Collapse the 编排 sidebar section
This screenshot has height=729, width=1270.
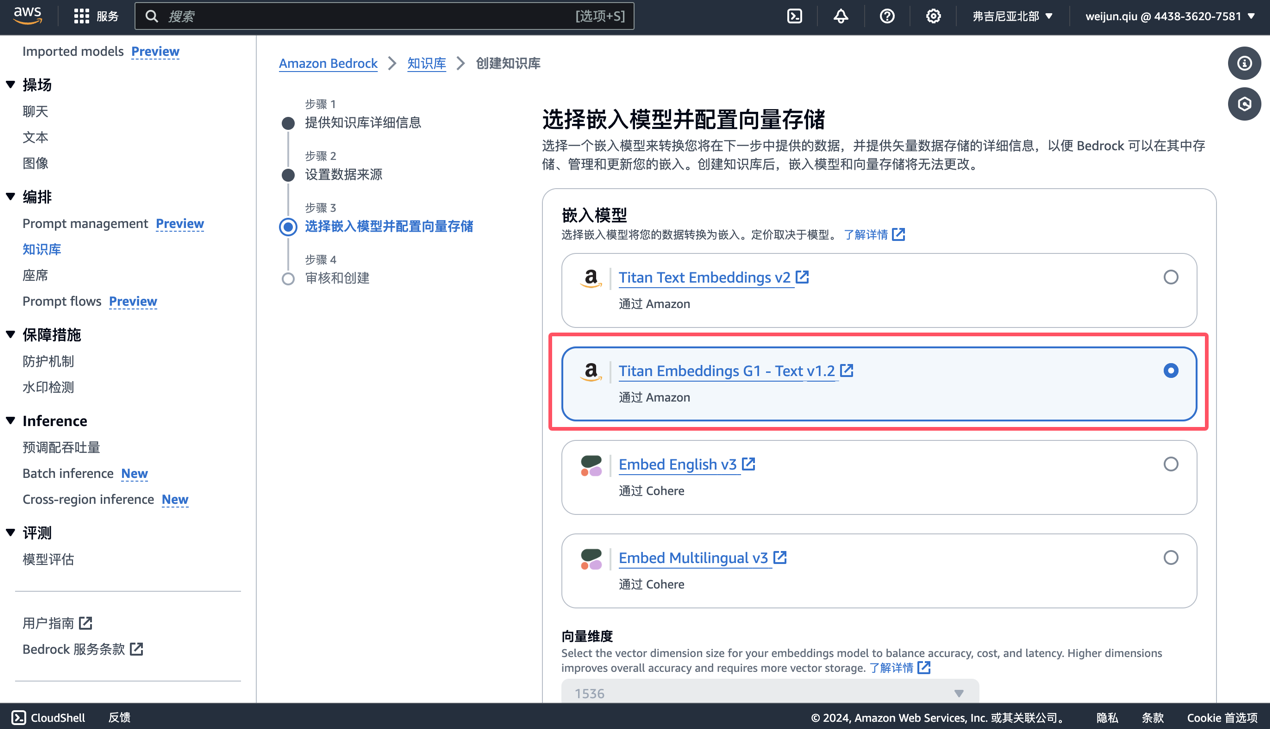point(11,197)
